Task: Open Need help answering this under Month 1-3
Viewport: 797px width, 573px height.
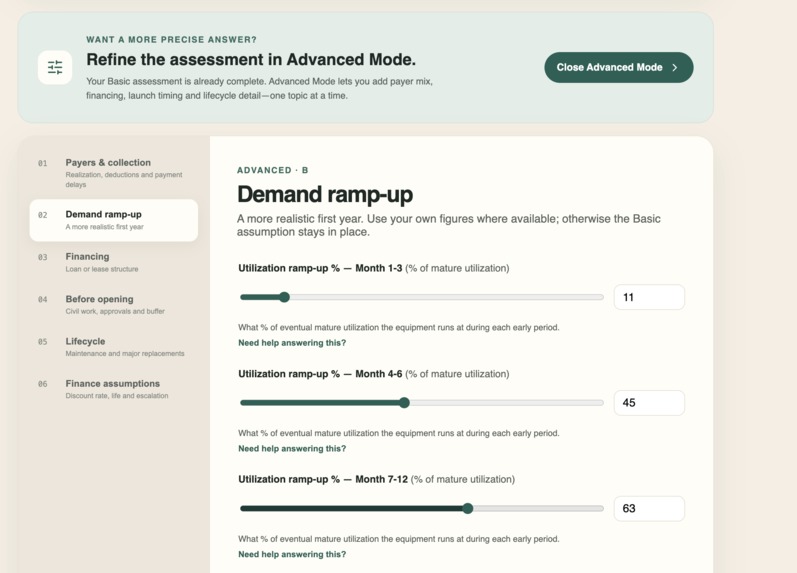Action: point(292,343)
